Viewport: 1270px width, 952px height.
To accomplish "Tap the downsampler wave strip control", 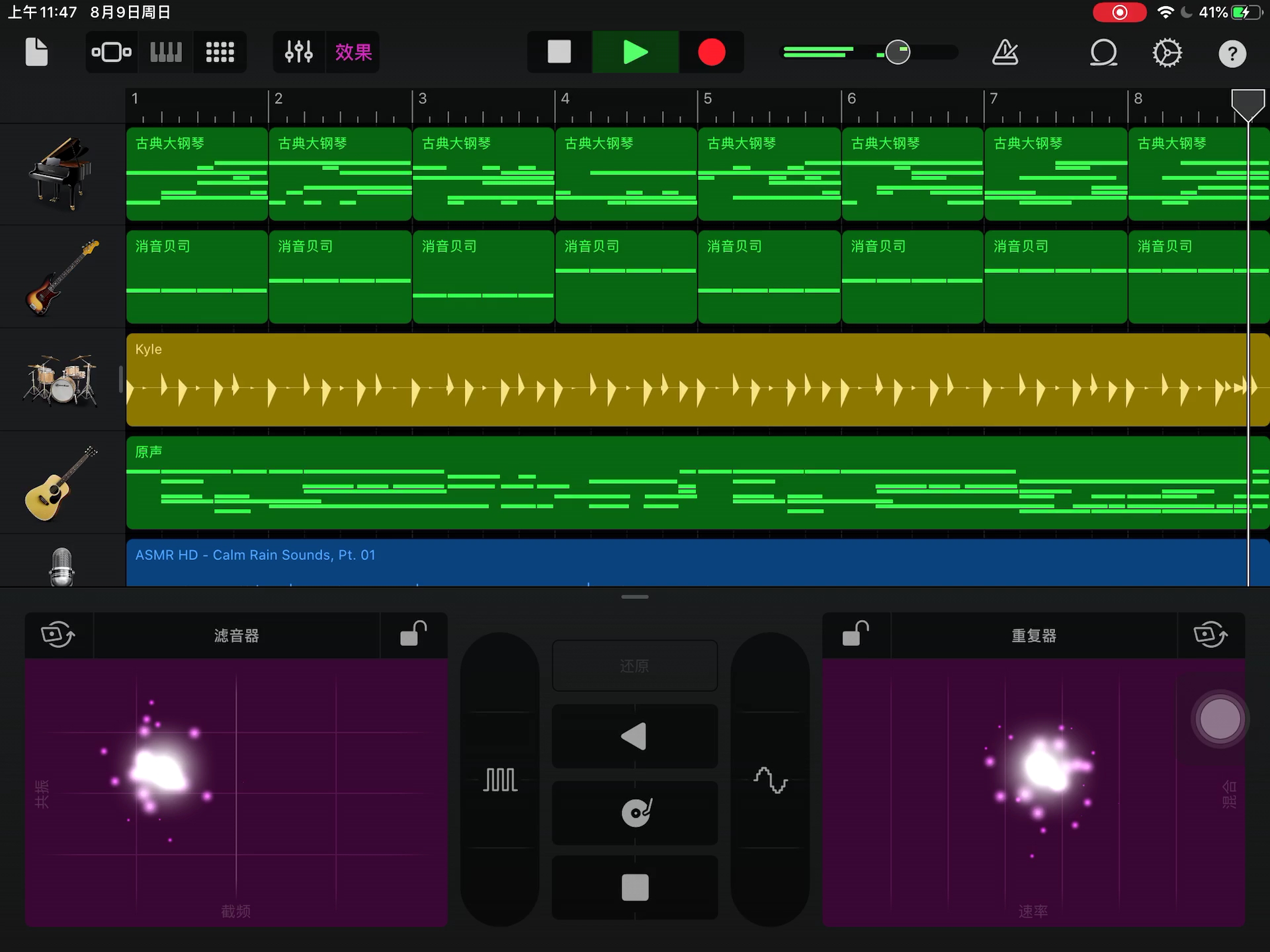I will 771,780.
